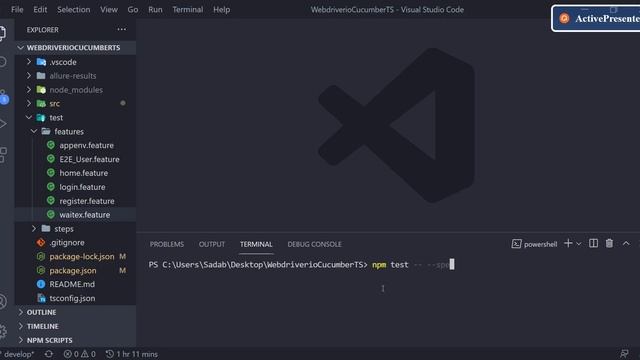Switch to the OUTPUT tab
Viewport: 640px width, 360px height.
(212, 244)
